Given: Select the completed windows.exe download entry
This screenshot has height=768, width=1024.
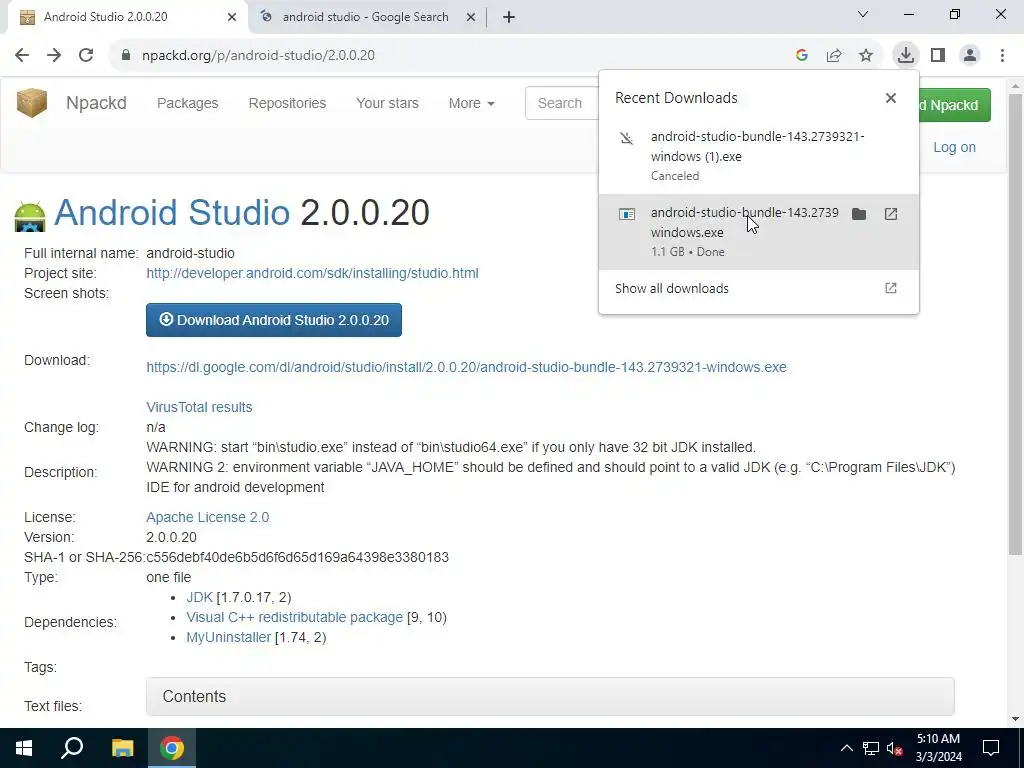Looking at the screenshot, I should pyautogui.click(x=758, y=232).
